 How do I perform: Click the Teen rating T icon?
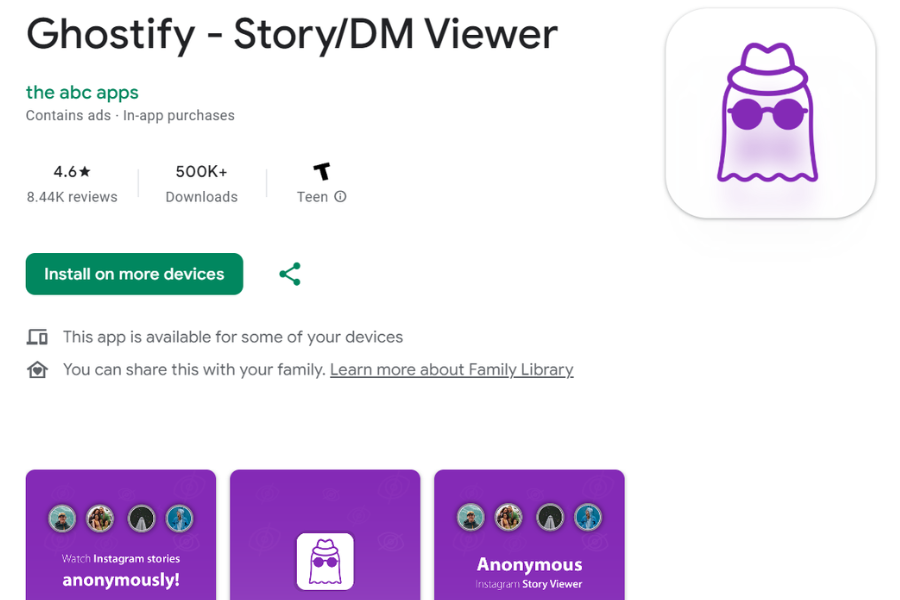321,171
